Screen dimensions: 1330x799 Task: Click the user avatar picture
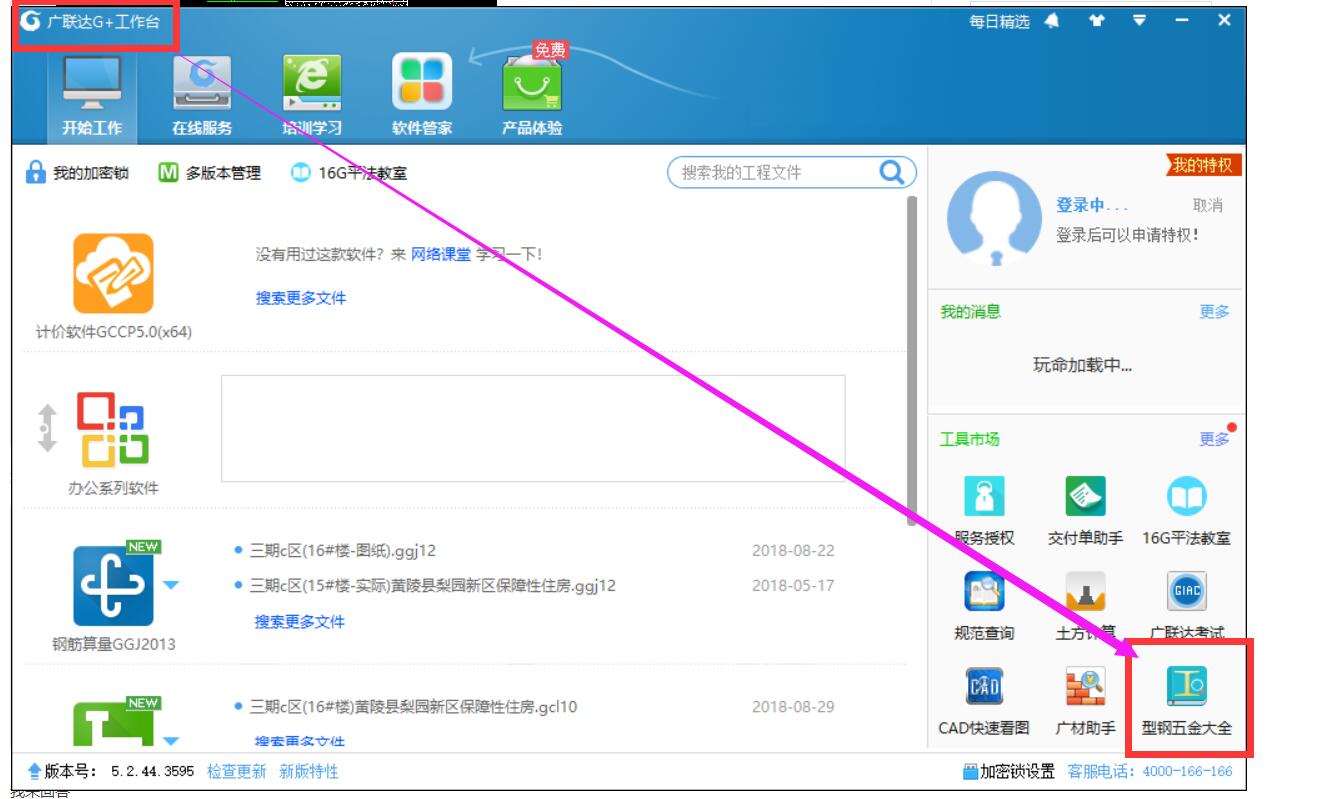[995, 220]
